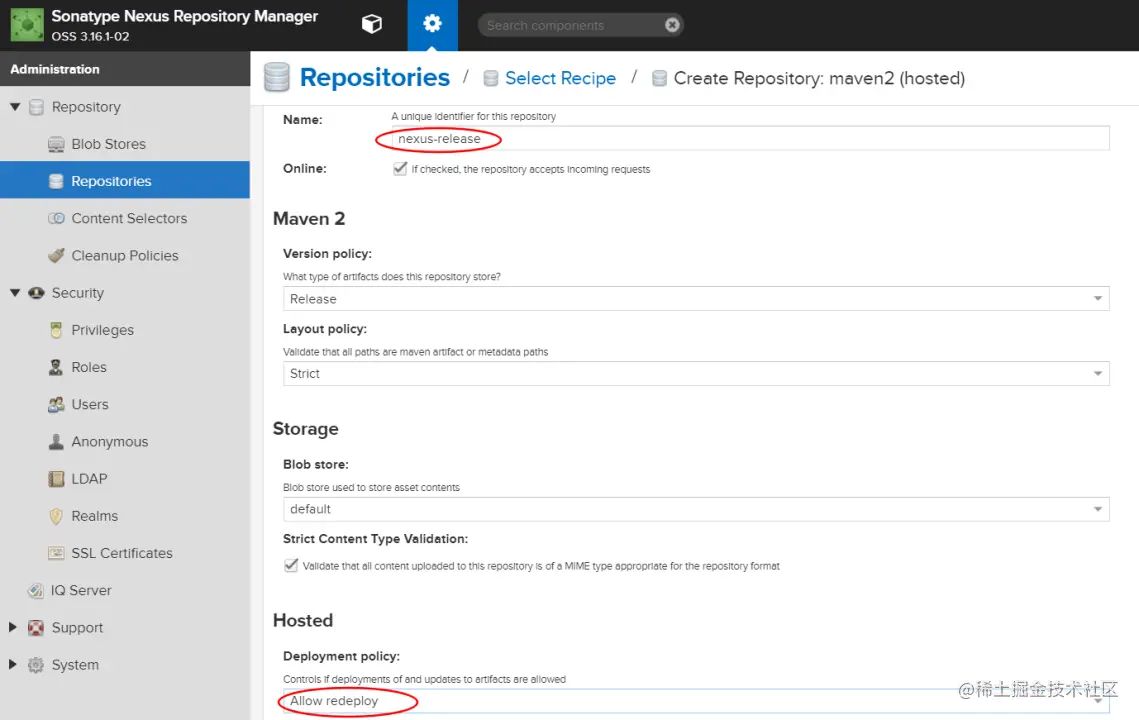
Task: Open the Browse cube icon in header
Action: pyautogui.click(x=372, y=25)
